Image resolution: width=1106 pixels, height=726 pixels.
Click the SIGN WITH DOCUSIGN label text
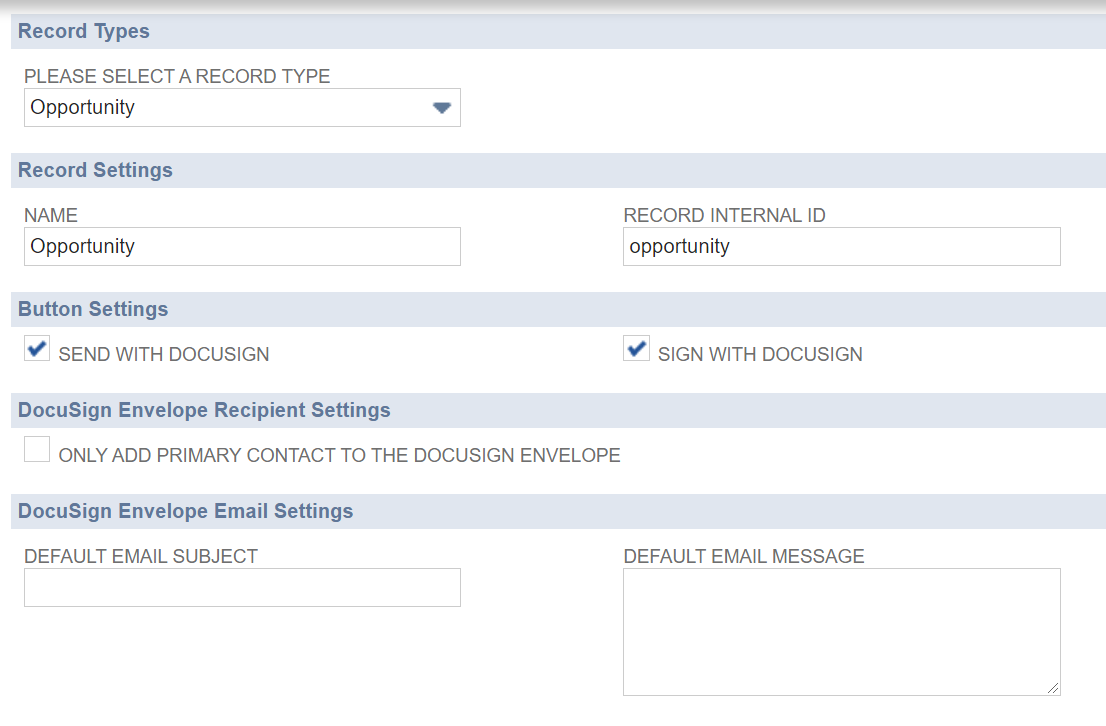tap(760, 354)
